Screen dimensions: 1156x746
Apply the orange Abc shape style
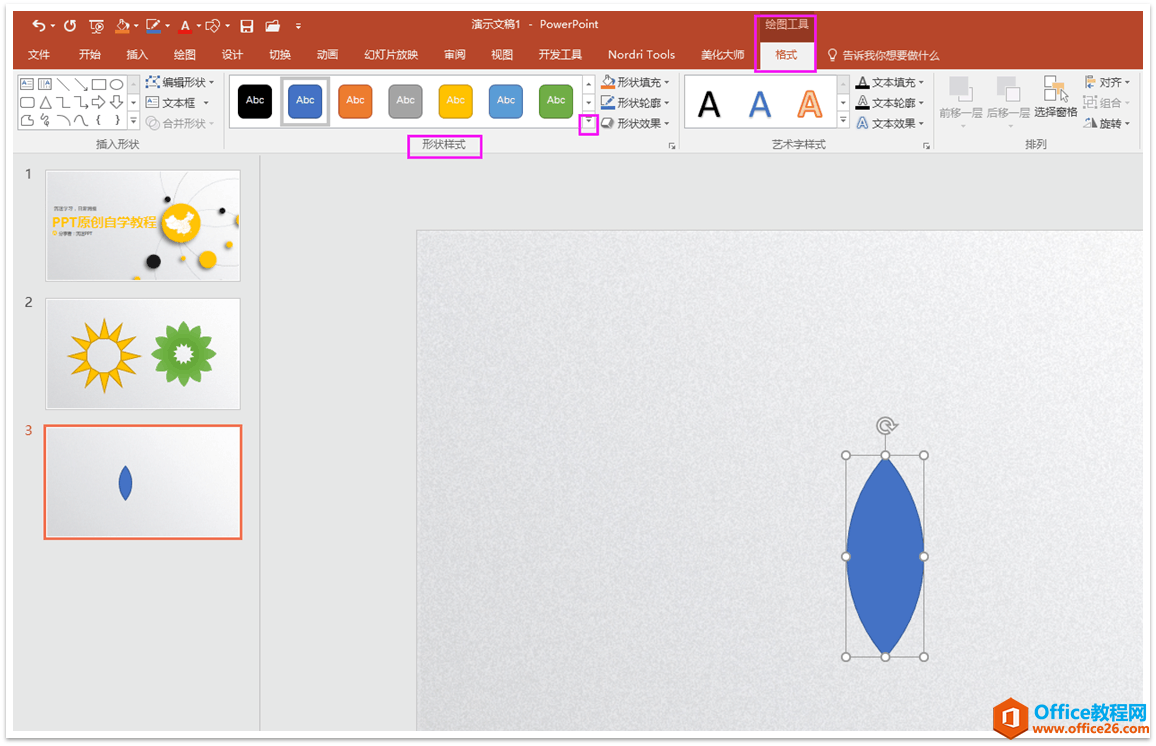coord(355,101)
